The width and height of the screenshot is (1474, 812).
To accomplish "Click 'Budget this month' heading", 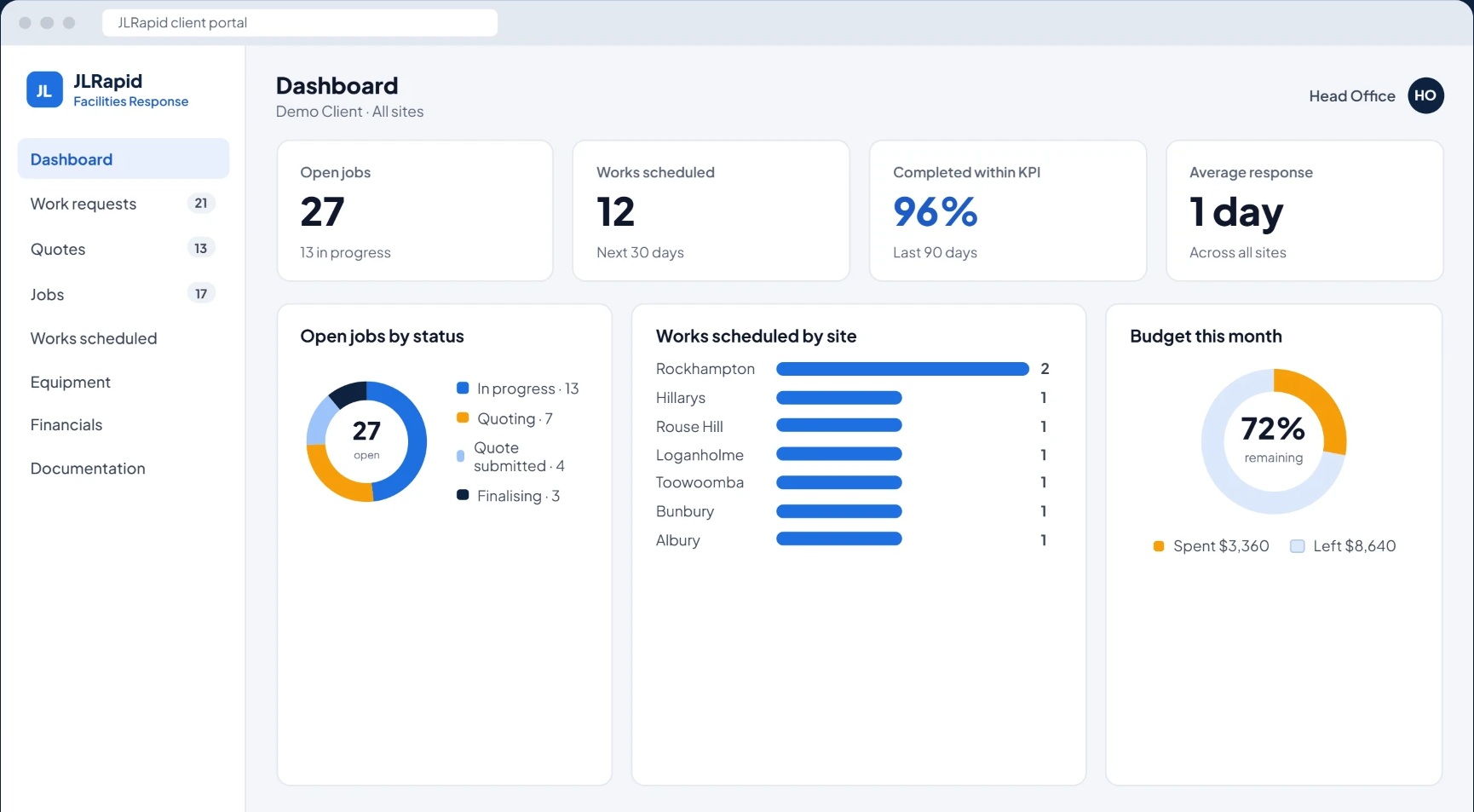I will pyautogui.click(x=1206, y=337).
